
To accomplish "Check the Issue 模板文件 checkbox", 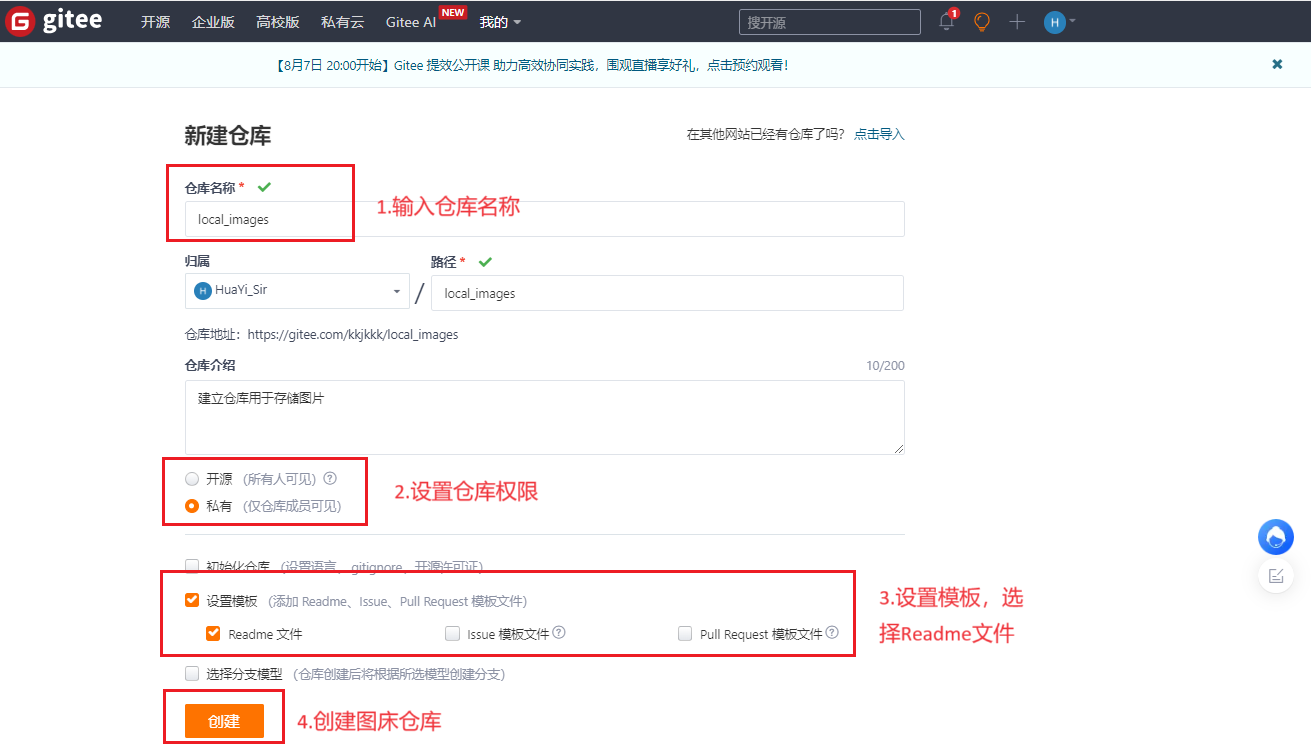I will 452,634.
